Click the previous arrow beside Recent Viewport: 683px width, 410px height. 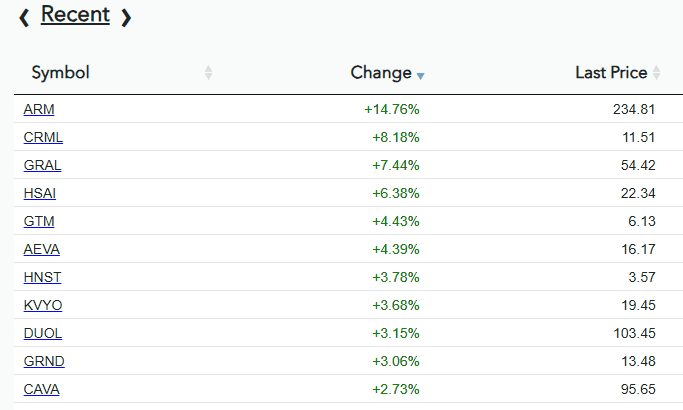click(24, 17)
